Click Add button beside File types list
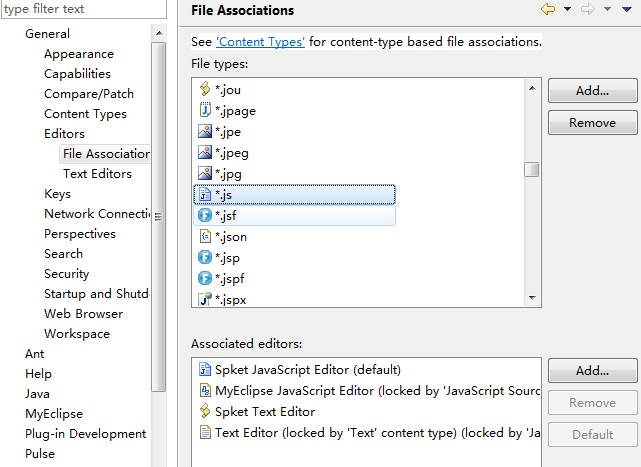Viewport: 641px width, 467px height. click(x=592, y=91)
